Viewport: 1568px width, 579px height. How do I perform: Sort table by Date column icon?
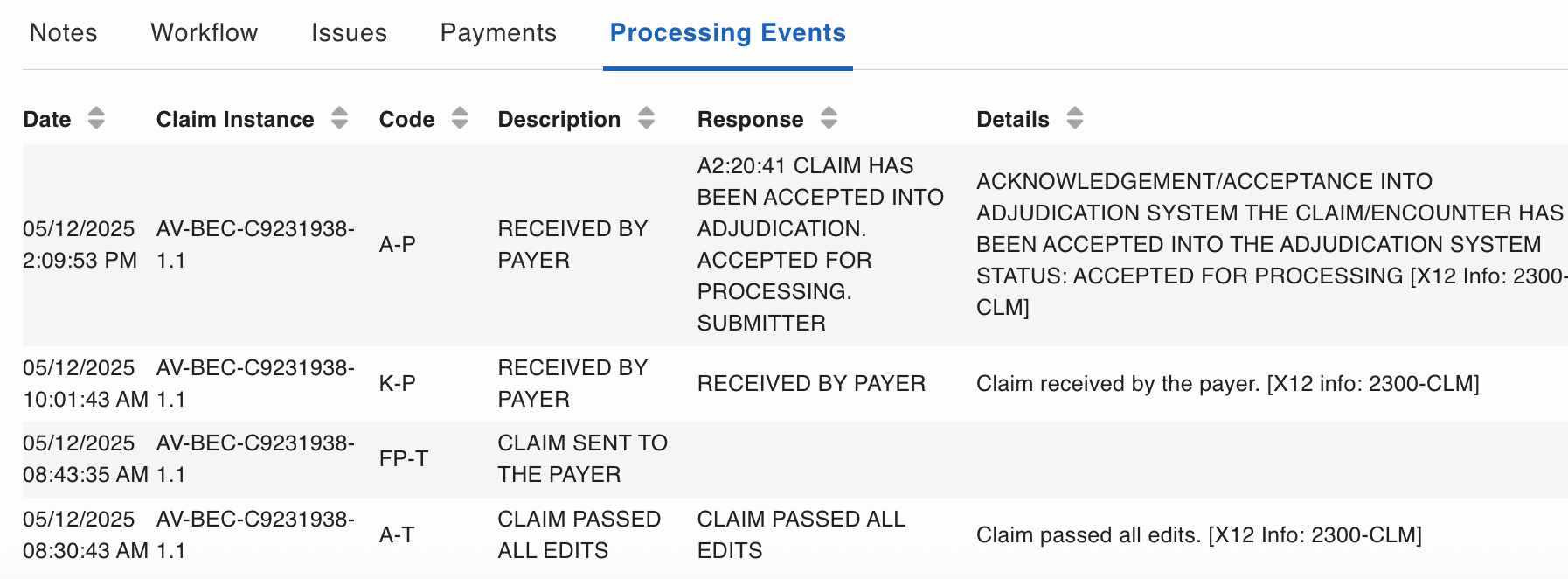click(96, 118)
